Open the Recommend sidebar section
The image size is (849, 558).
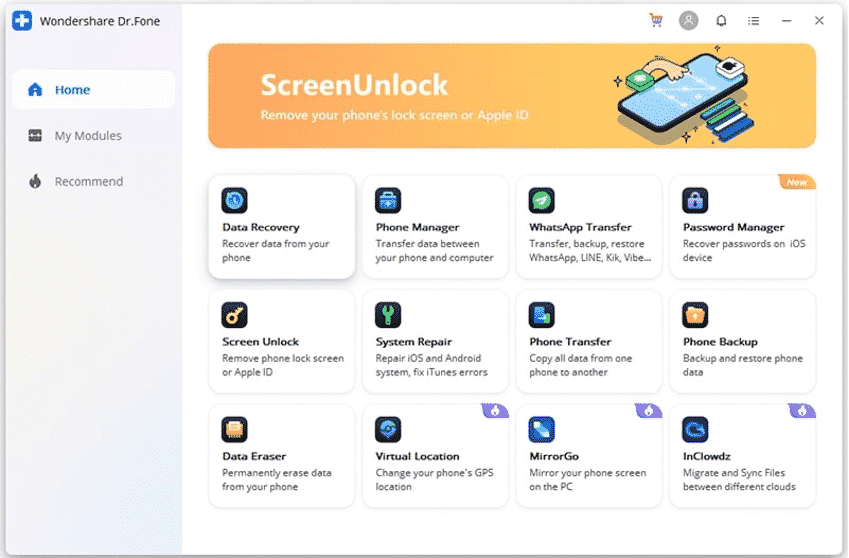(x=93, y=182)
